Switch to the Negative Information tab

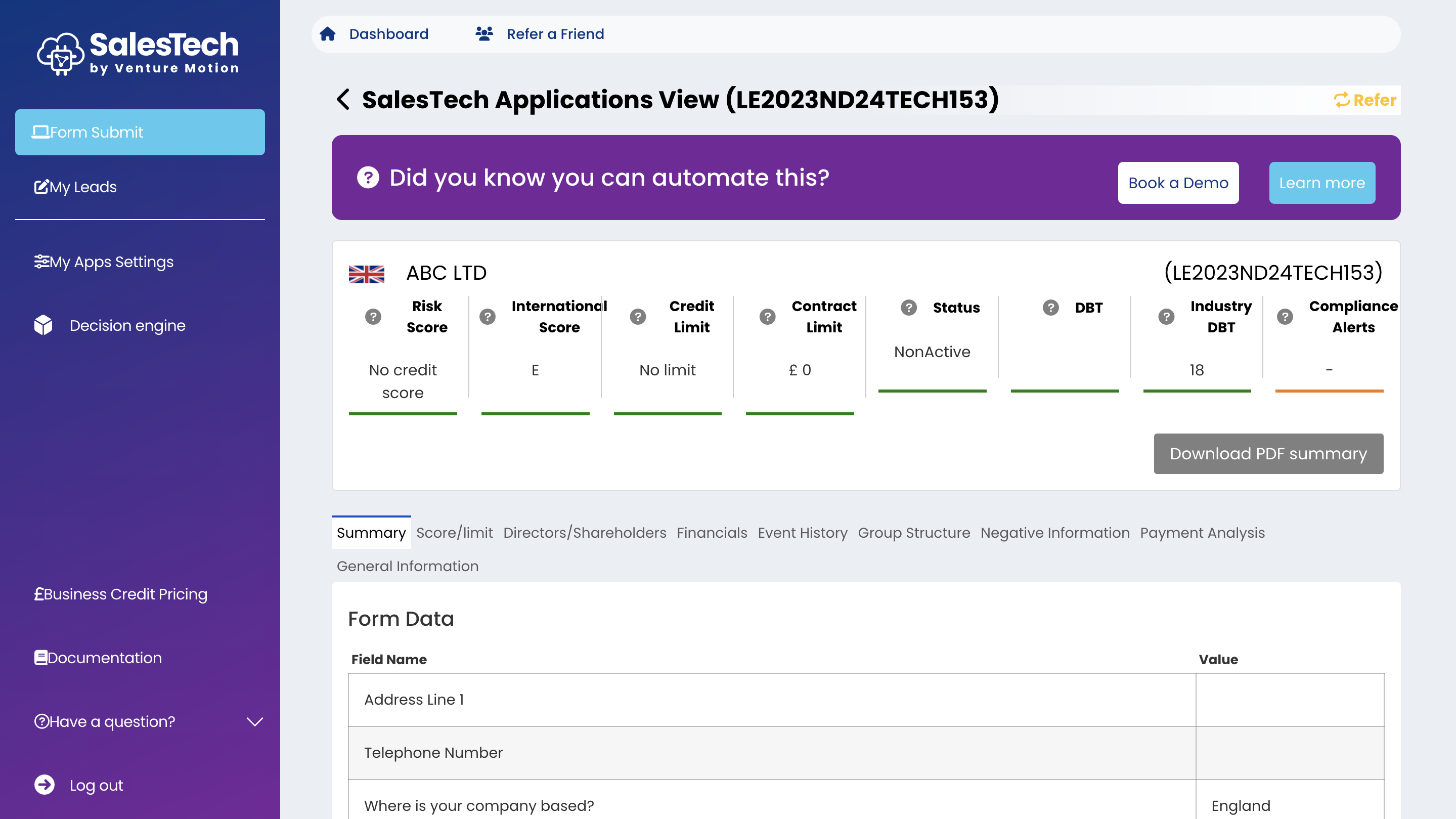(x=1054, y=533)
